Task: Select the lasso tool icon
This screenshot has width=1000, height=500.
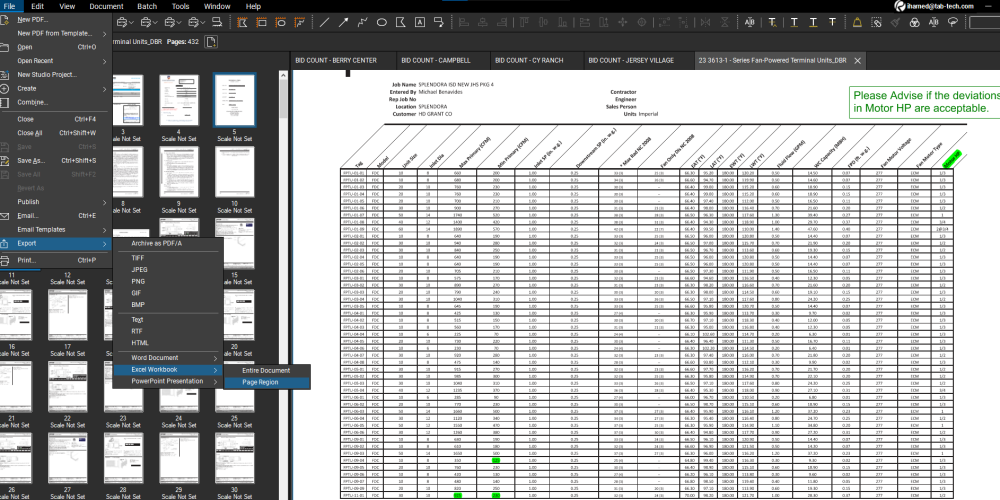Action: click(953, 22)
